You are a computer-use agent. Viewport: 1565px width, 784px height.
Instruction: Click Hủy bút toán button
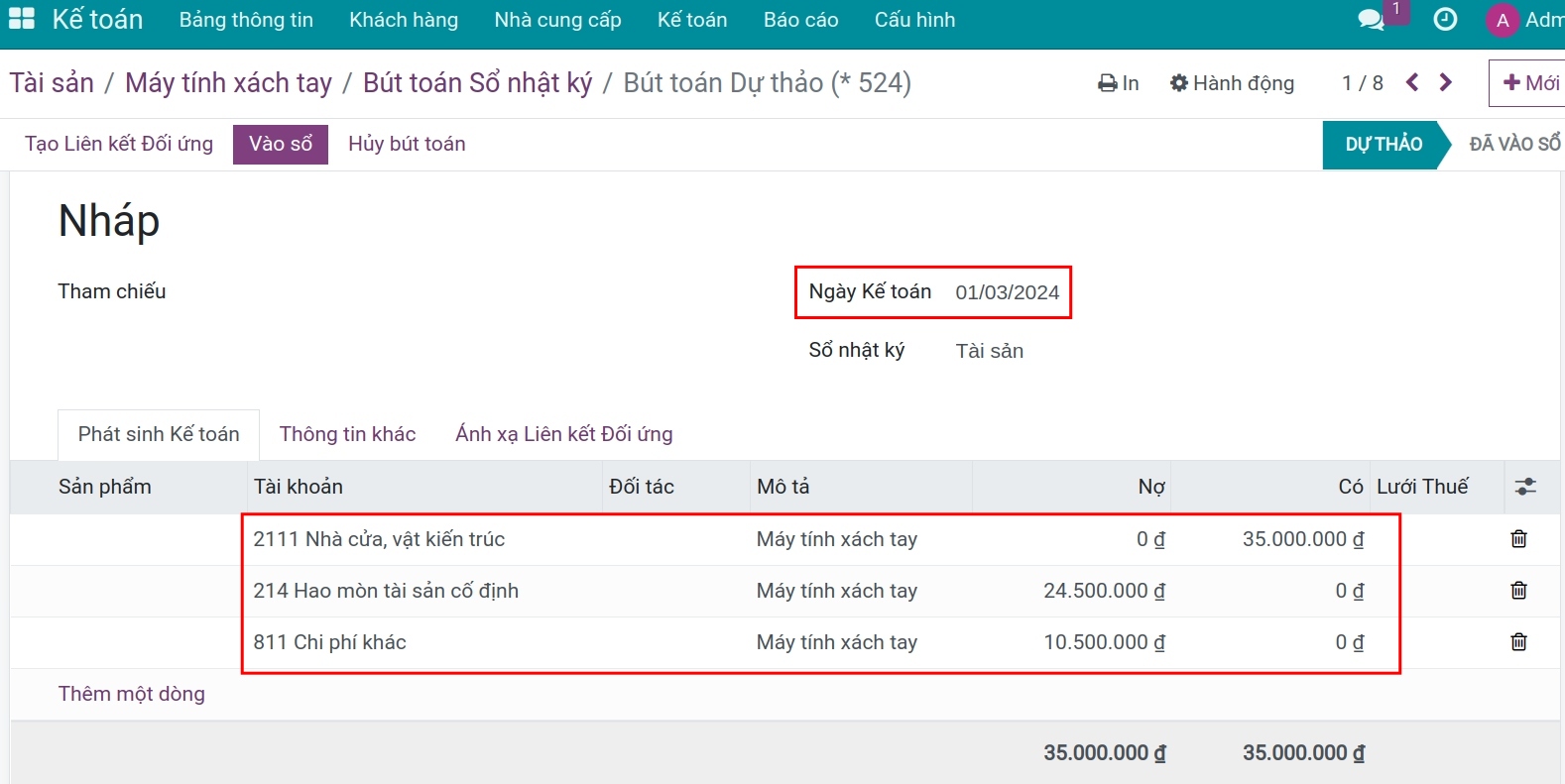pos(407,145)
